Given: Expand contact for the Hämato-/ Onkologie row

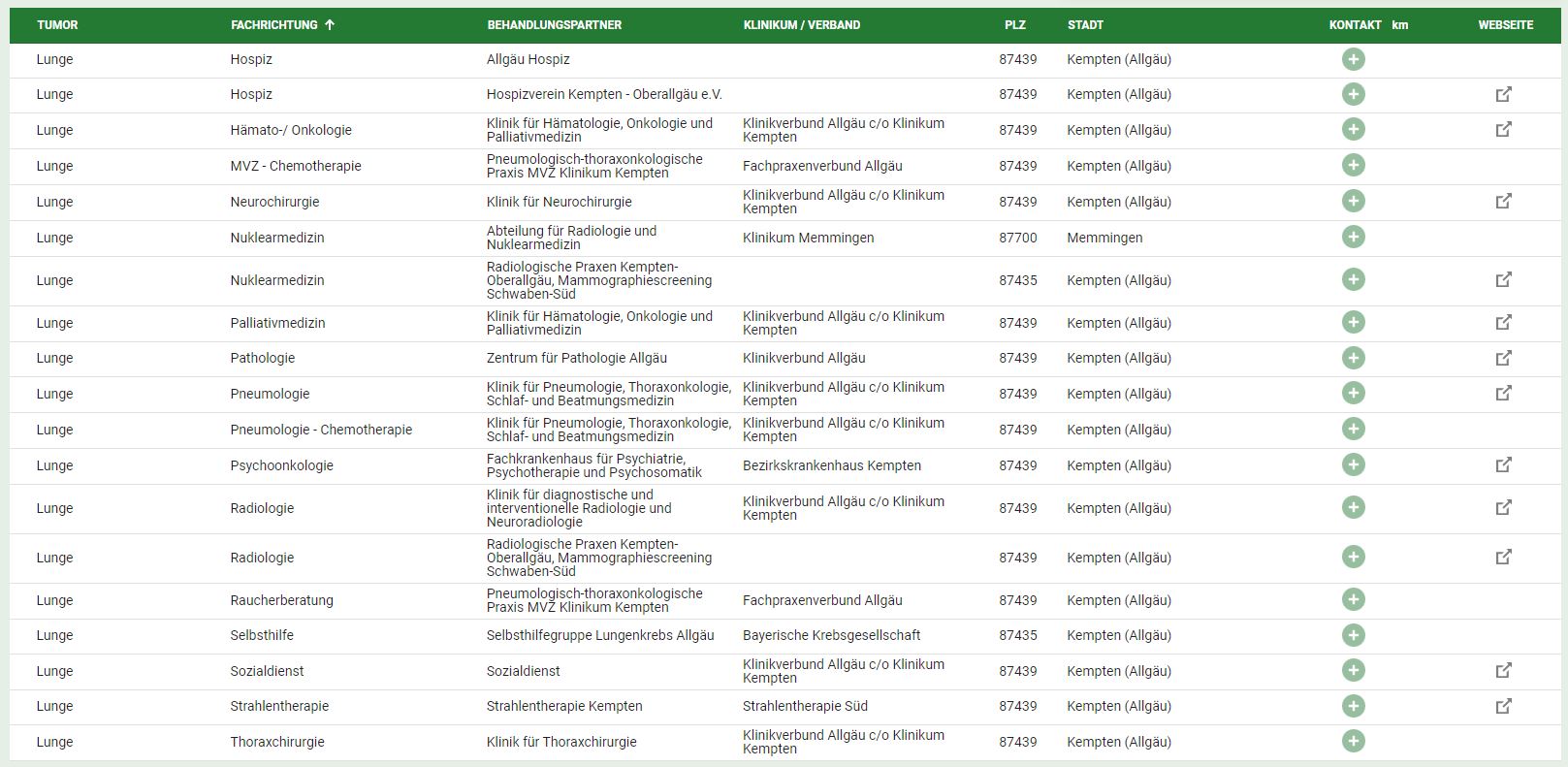Looking at the screenshot, I should tap(1353, 129).
